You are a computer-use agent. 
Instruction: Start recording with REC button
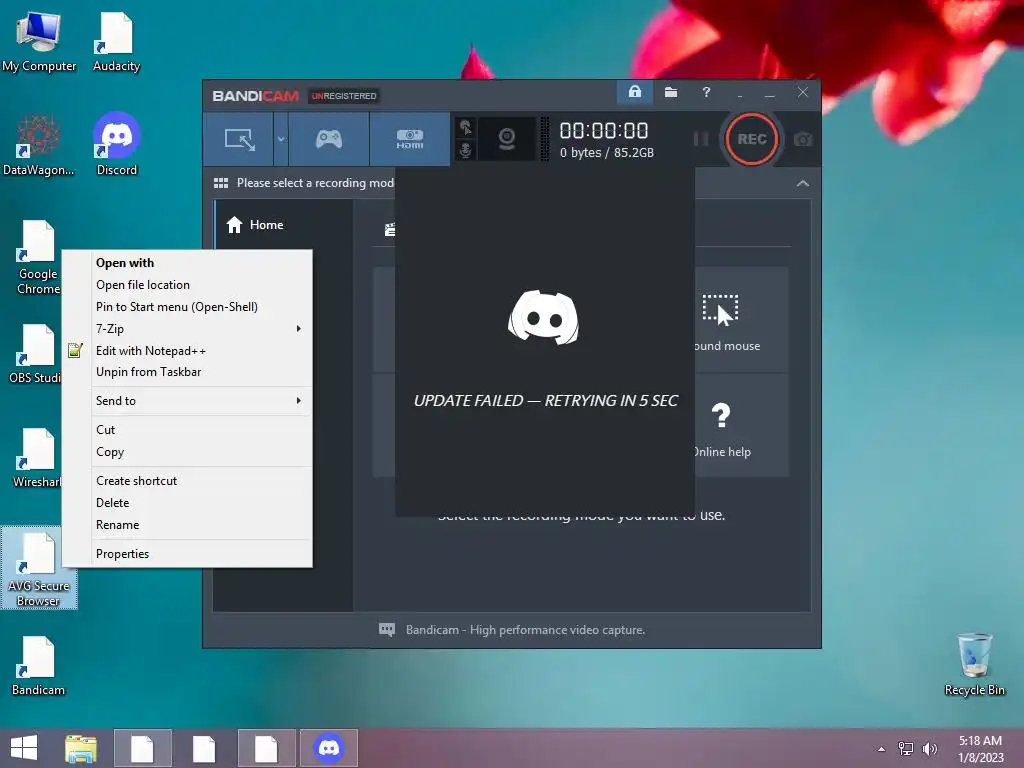(x=752, y=139)
